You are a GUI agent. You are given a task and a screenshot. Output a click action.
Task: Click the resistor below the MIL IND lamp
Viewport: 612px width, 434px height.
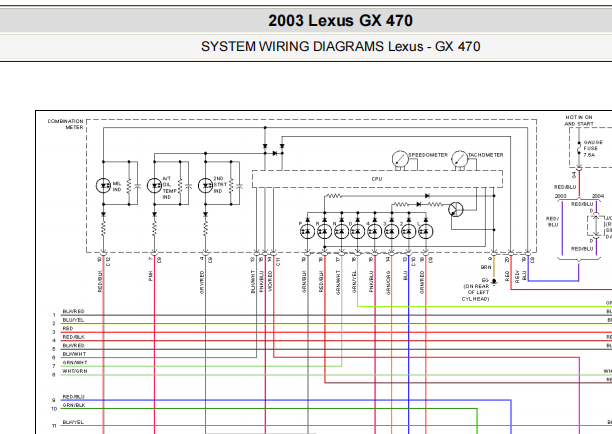103,229
